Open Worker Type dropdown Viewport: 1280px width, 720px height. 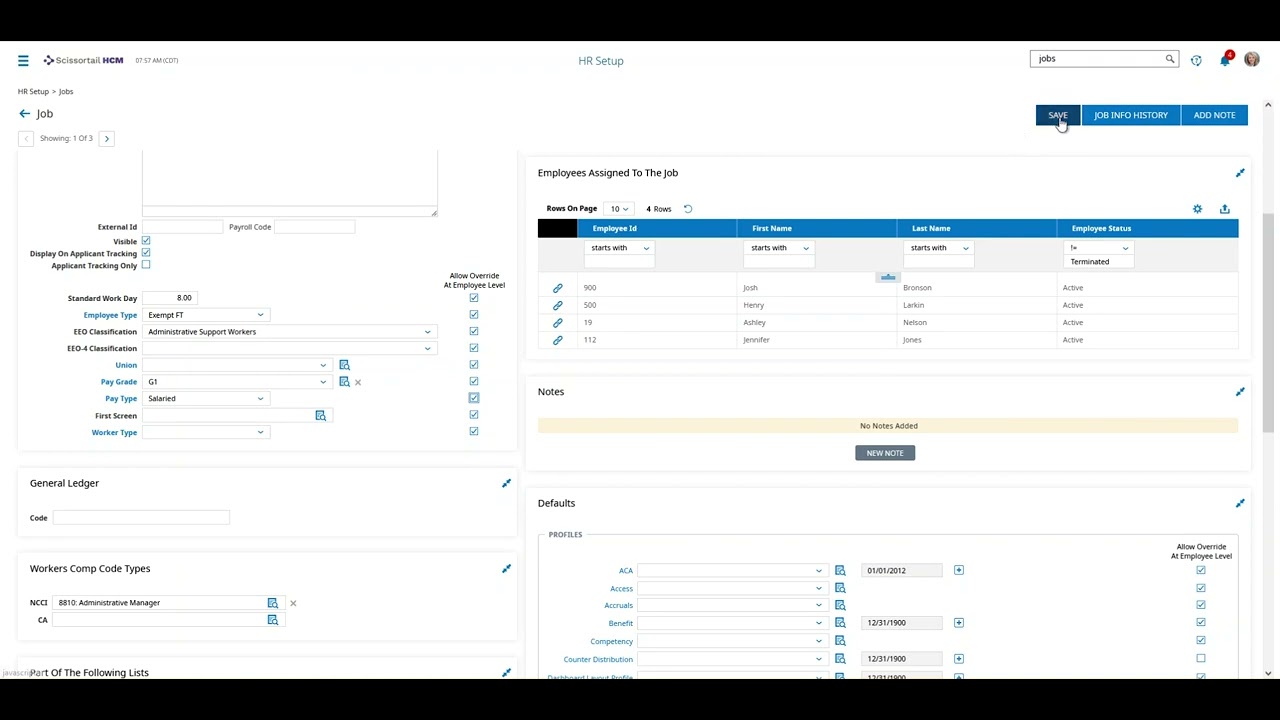click(205, 433)
